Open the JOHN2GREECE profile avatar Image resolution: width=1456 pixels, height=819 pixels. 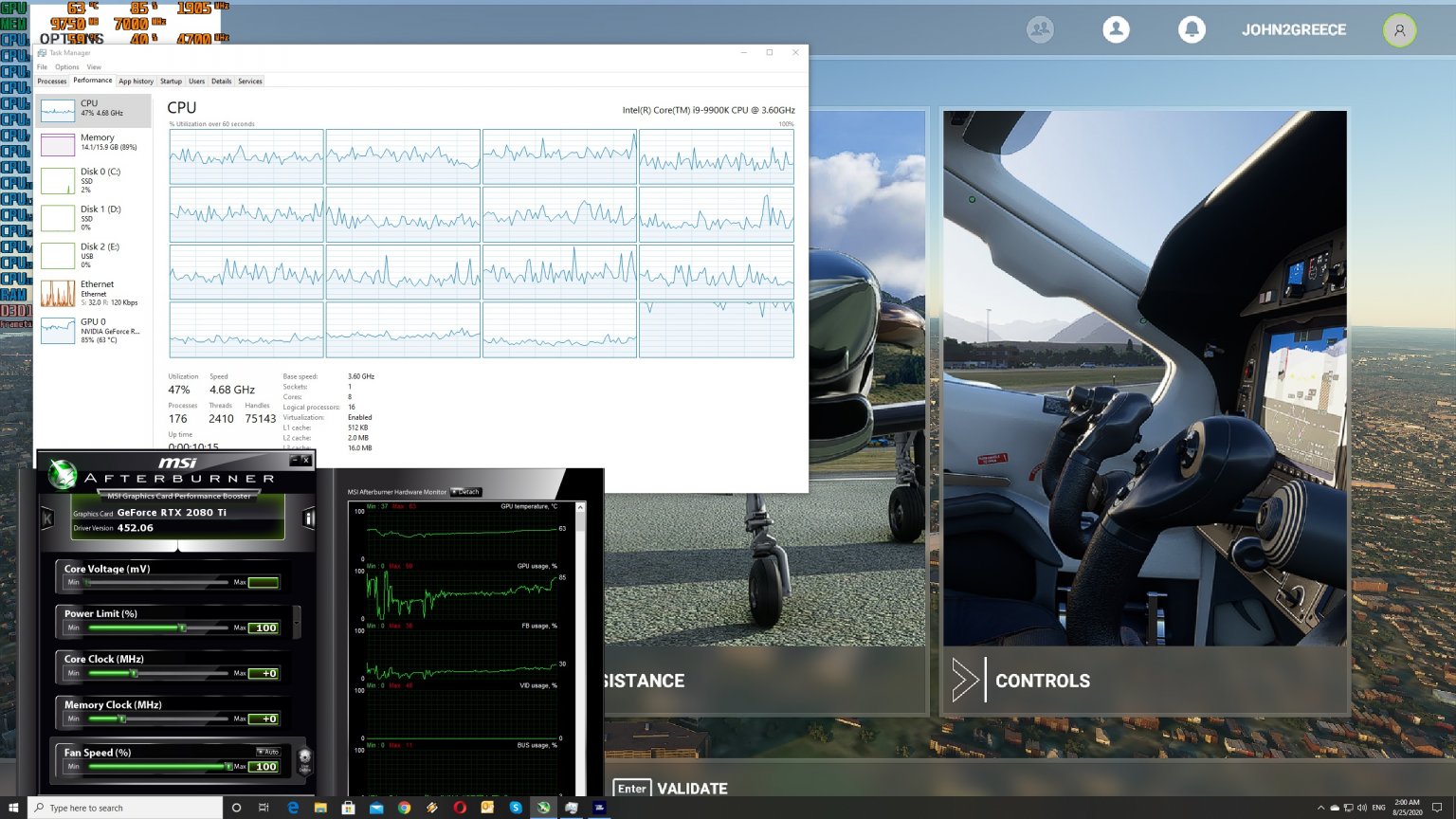point(1400,30)
